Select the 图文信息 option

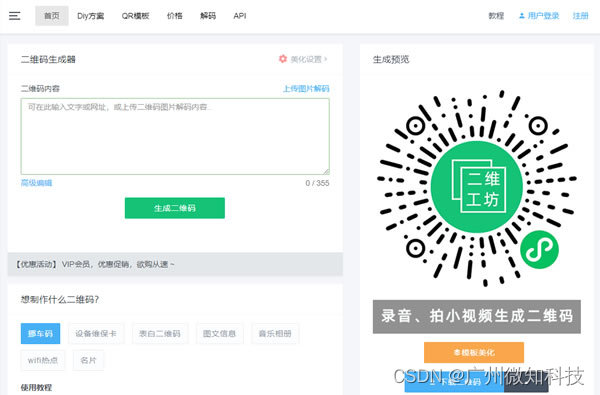219,333
